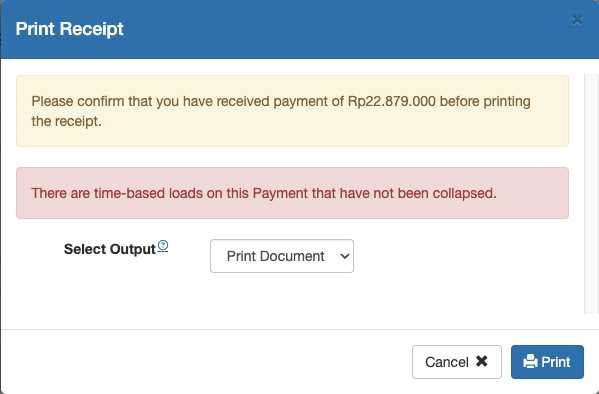
Task: Dismiss the Print Receipt dialog with the header X
Action: (x=577, y=20)
